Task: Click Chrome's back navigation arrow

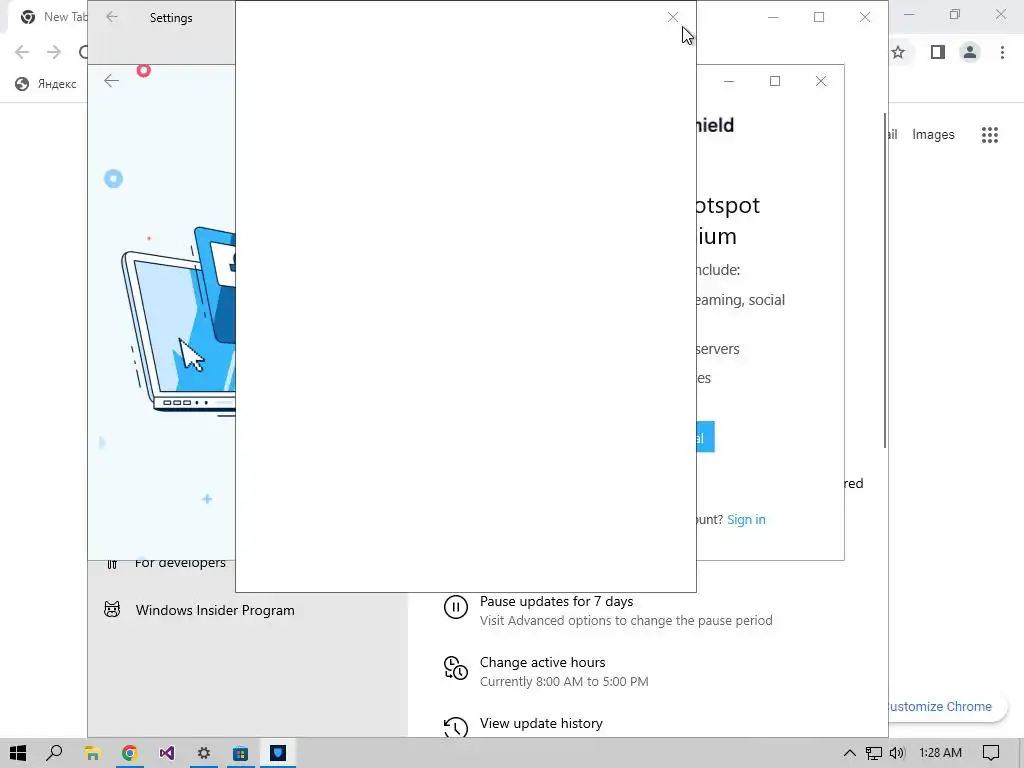Action: 22,52
